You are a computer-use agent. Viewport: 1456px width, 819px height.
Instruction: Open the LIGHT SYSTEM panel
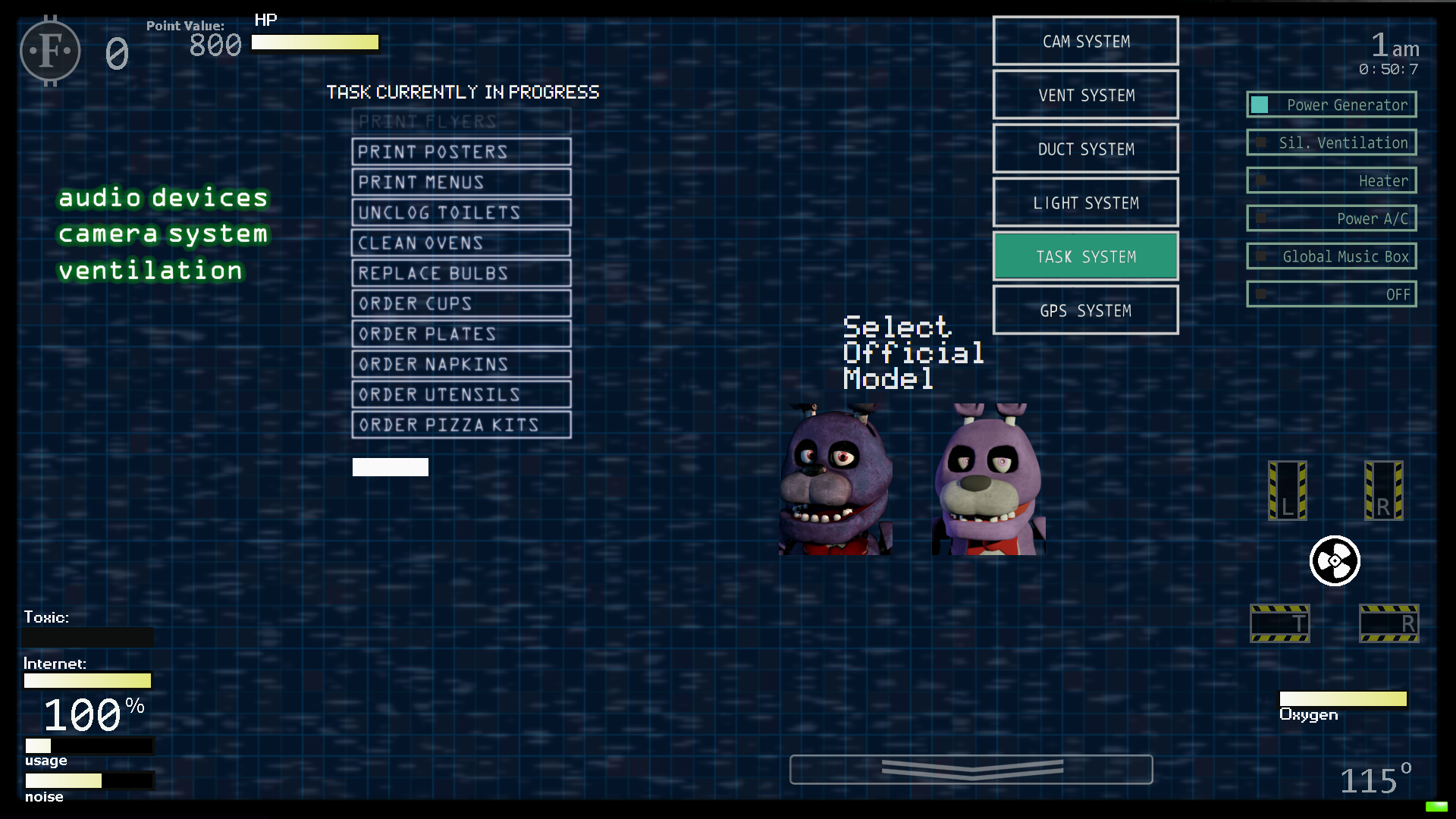pyautogui.click(x=1085, y=203)
